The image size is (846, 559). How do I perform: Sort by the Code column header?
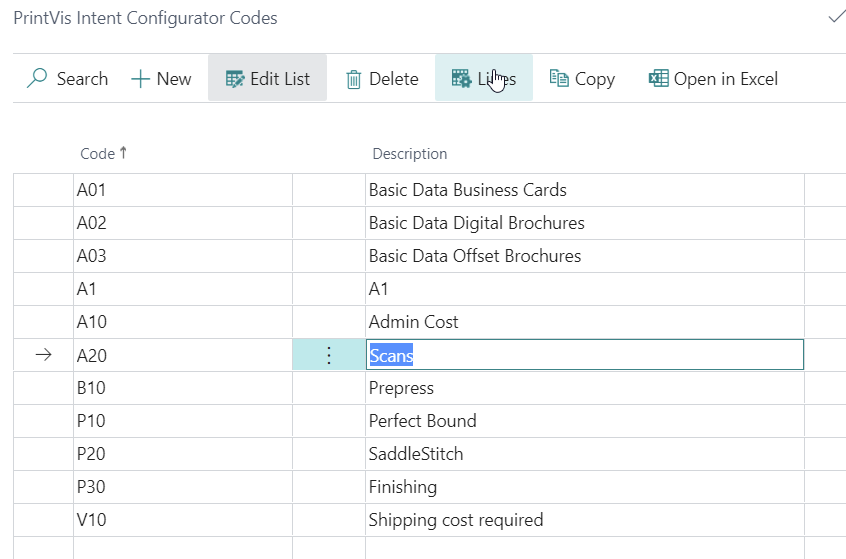[x=98, y=154]
